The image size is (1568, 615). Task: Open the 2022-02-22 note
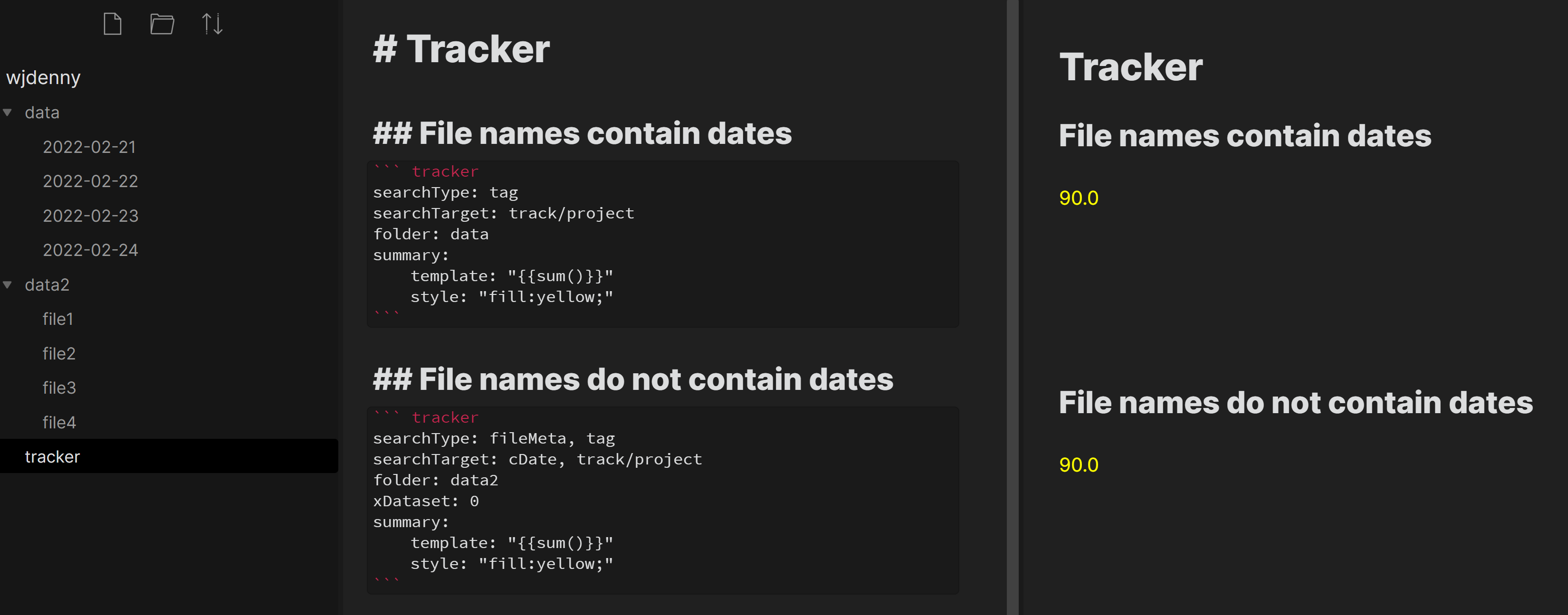click(x=90, y=180)
